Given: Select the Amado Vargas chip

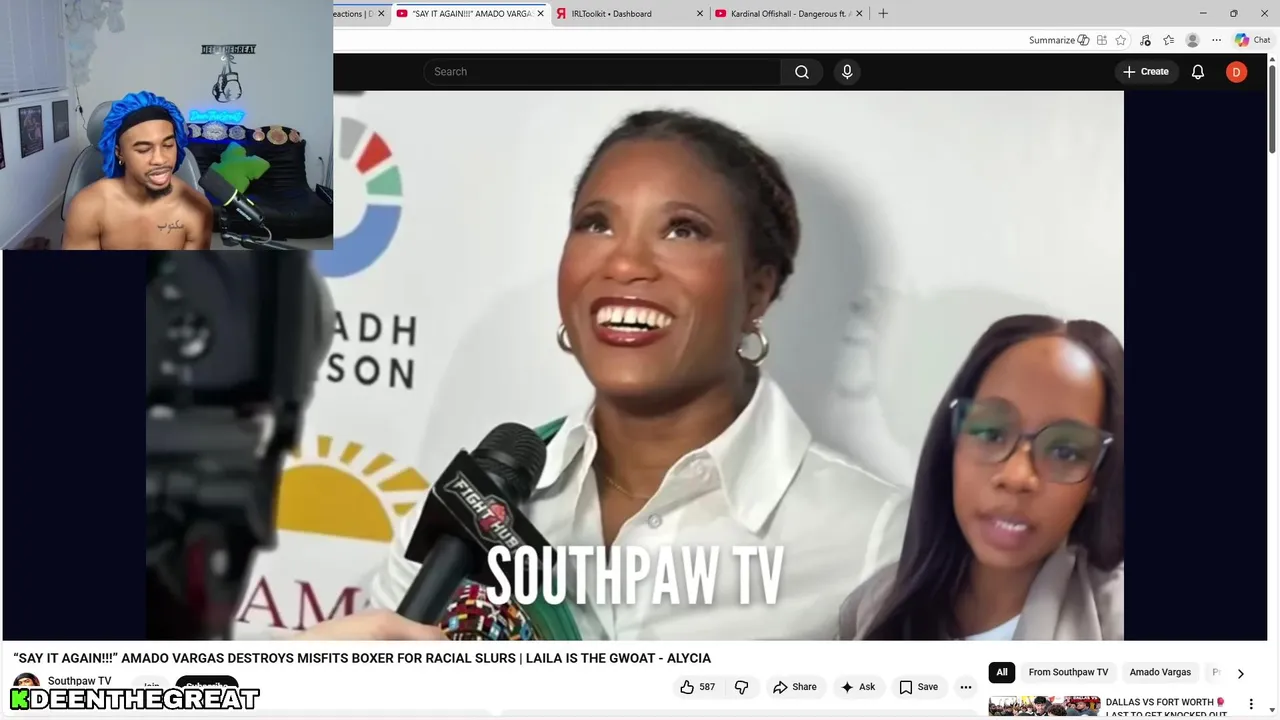Looking at the screenshot, I should click(1160, 673).
